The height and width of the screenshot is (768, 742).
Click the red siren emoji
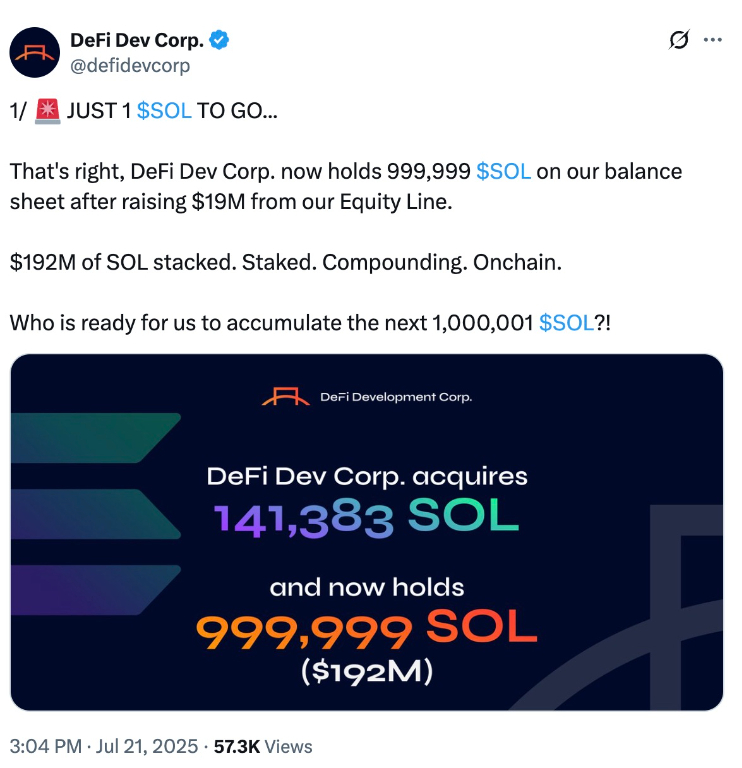(x=47, y=111)
